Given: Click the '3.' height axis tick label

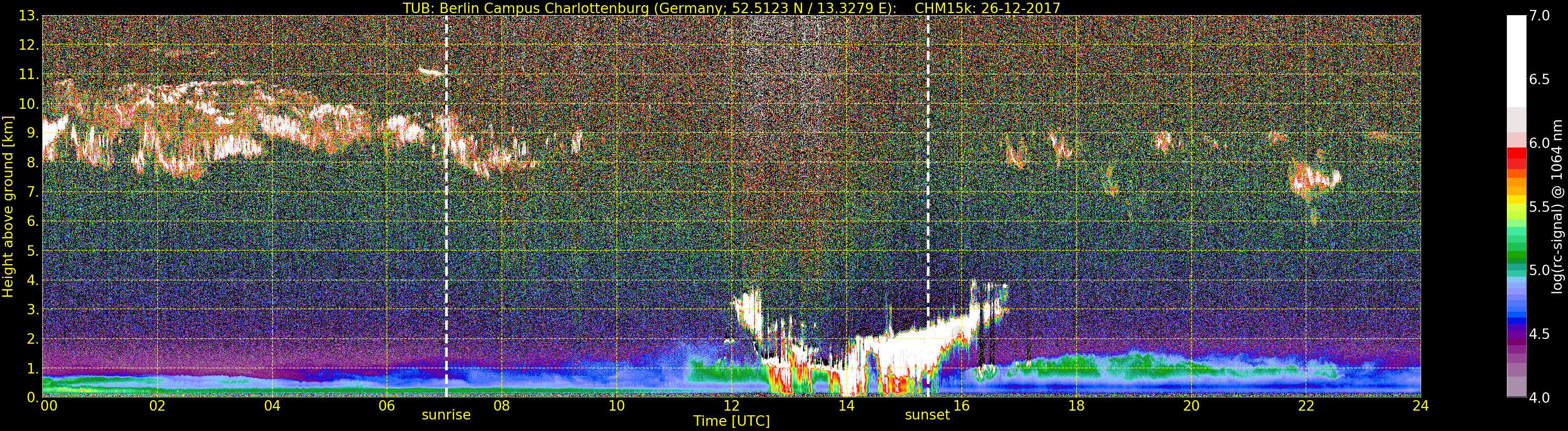Looking at the screenshot, I should (x=32, y=309).
